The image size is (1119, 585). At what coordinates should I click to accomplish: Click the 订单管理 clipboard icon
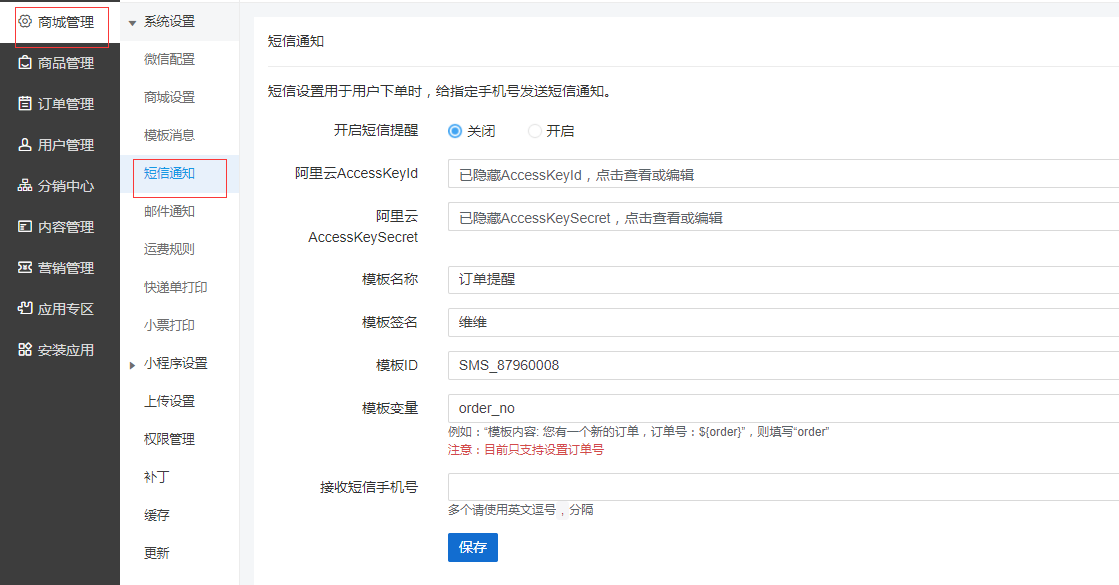pos(26,104)
